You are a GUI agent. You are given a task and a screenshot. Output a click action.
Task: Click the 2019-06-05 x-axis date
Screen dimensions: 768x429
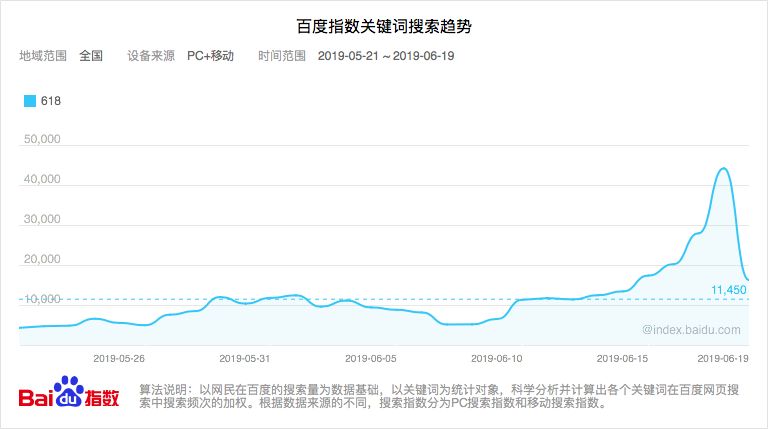pos(371,358)
